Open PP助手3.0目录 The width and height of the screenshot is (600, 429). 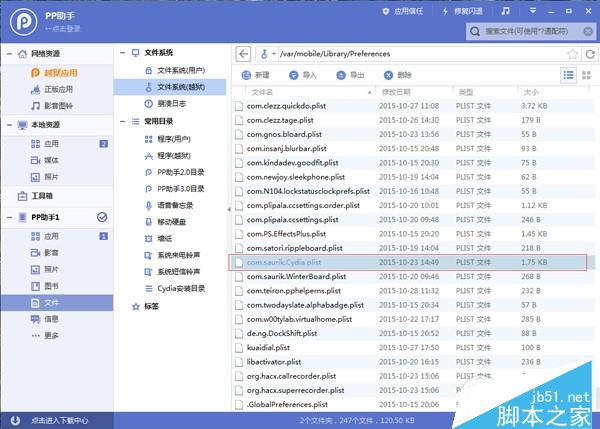coord(174,189)
